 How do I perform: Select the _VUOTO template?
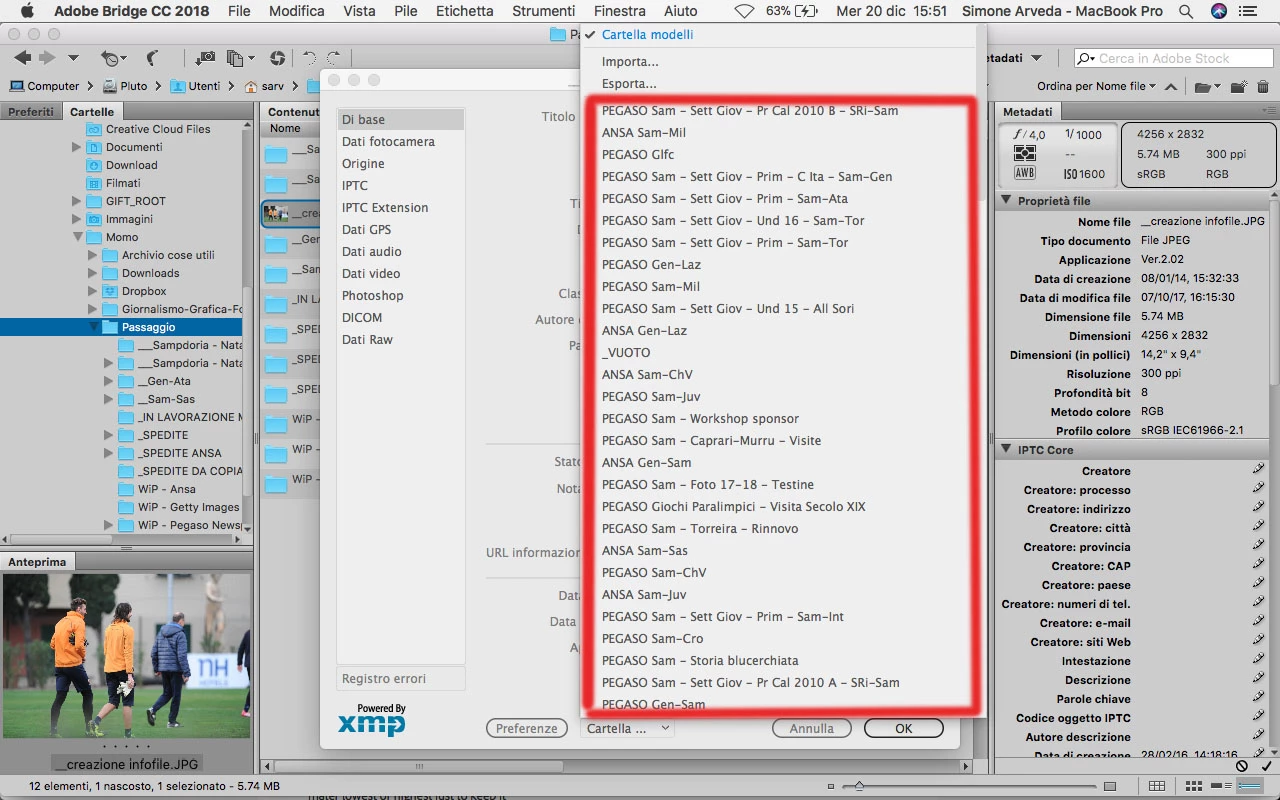coord(626,352)
